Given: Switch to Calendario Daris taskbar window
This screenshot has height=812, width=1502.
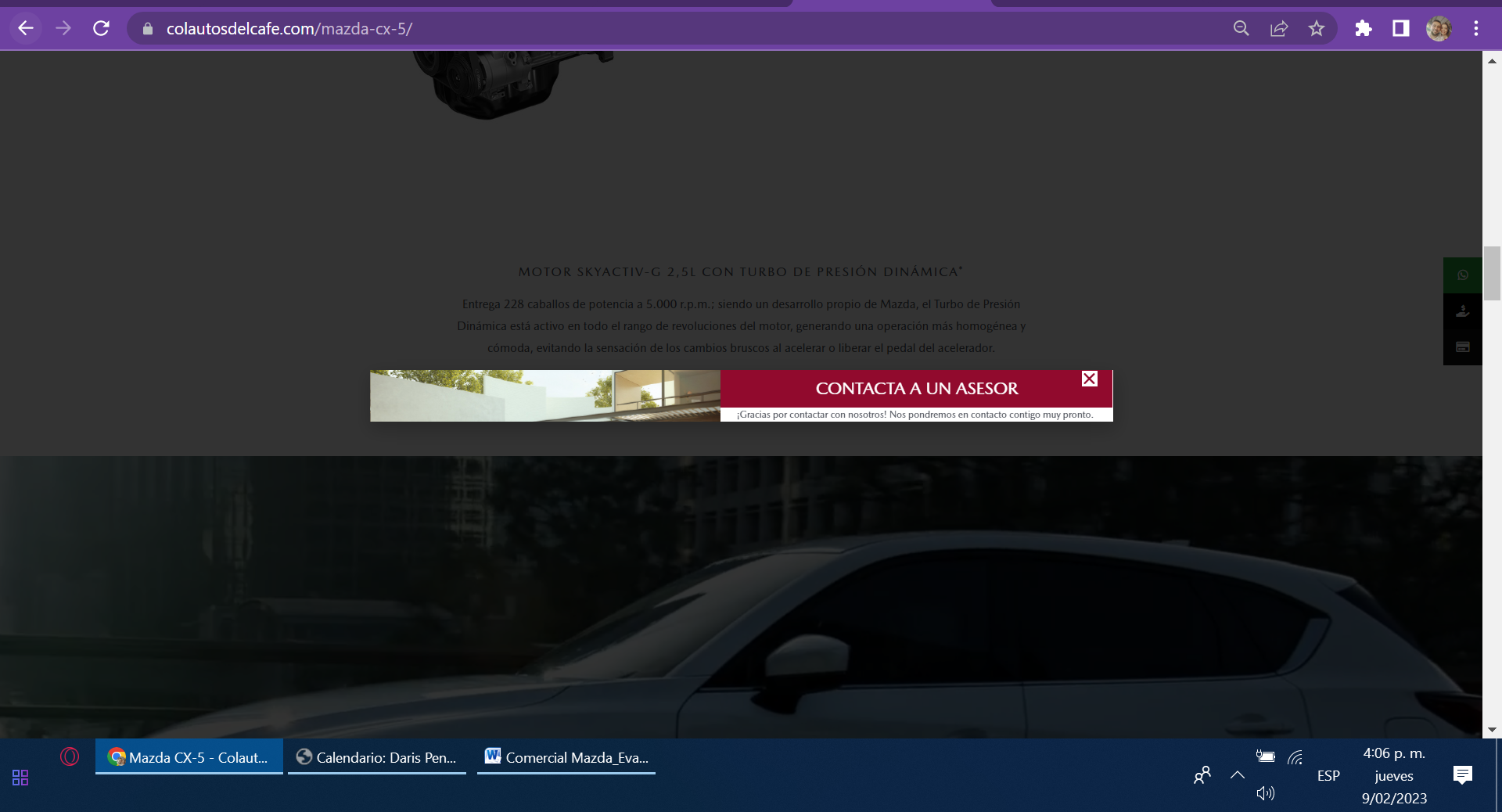Looking at the screenshot, I should [x=377, y=757].
